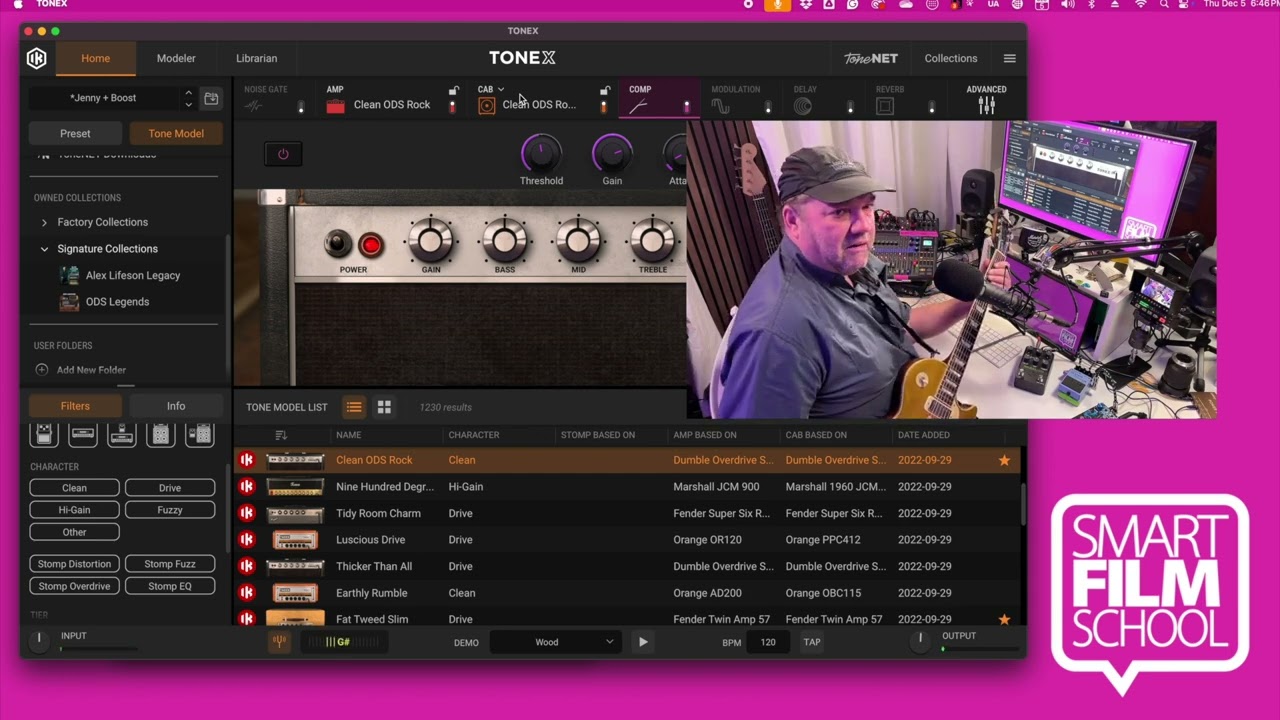Open the Wood demo dropdown
The image size is (1280, 720).
(555, 642)
